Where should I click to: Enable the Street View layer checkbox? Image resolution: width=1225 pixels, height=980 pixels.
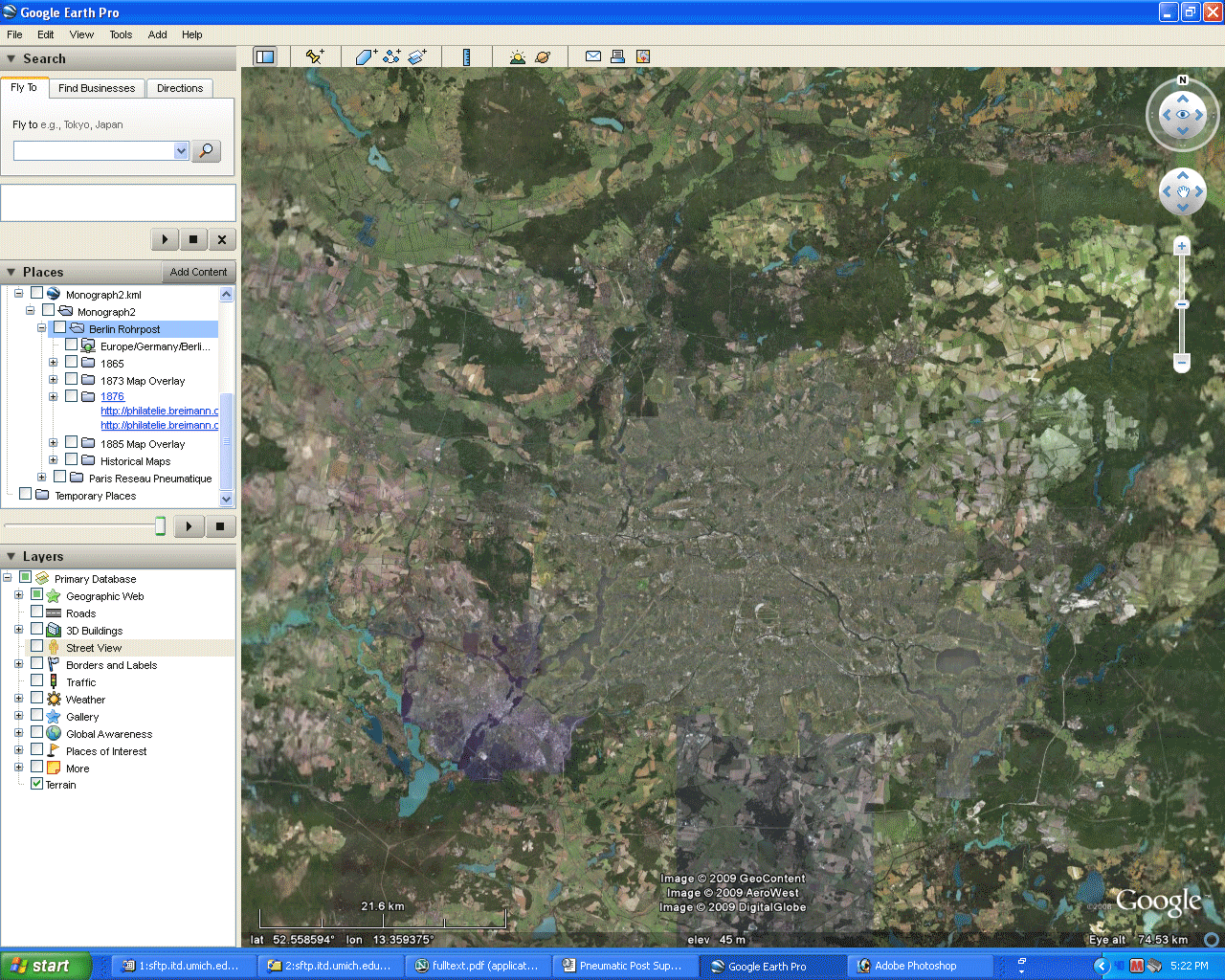(x=36, y=647)
